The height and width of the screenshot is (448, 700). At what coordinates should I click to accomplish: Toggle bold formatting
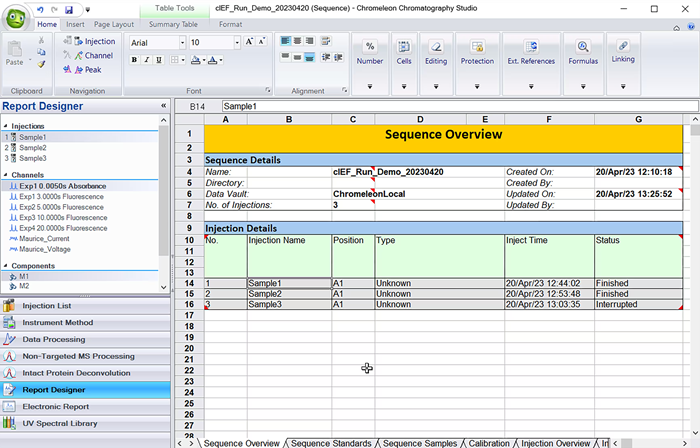coord(134,60)
